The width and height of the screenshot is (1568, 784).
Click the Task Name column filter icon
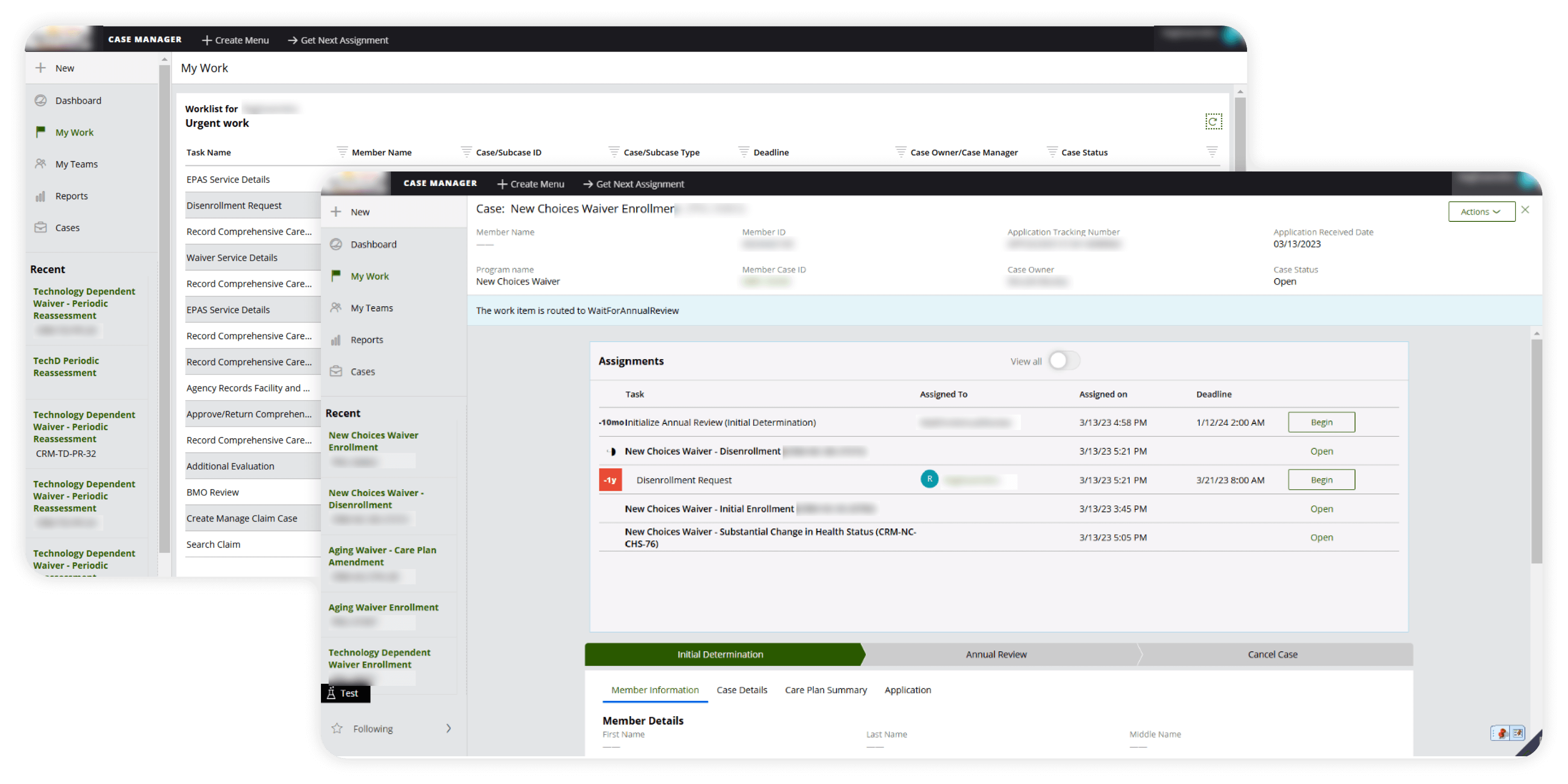pyautogui.click(x=342, y=151)
